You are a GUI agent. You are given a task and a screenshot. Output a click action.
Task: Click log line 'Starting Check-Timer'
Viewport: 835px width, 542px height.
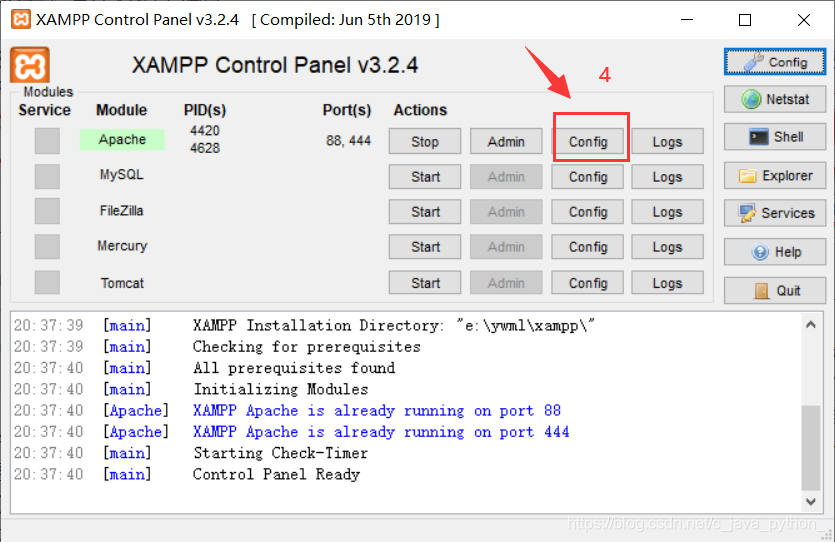point(281,453)
